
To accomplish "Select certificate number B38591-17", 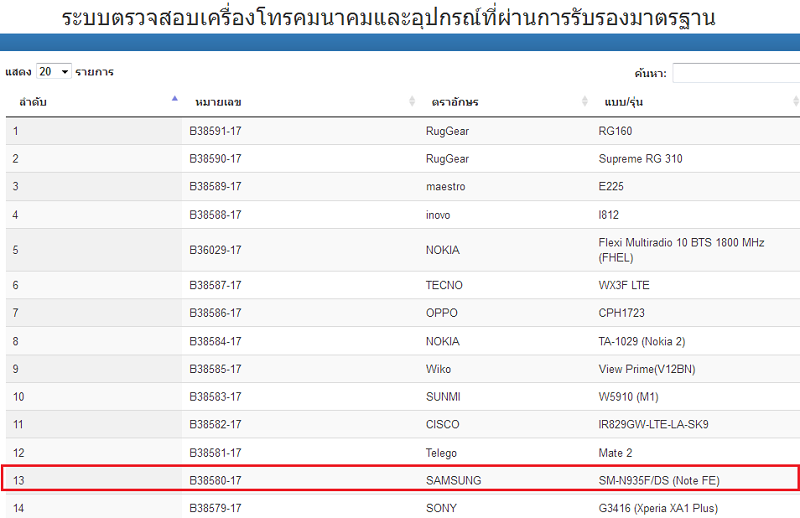I will tap(215, 131).
